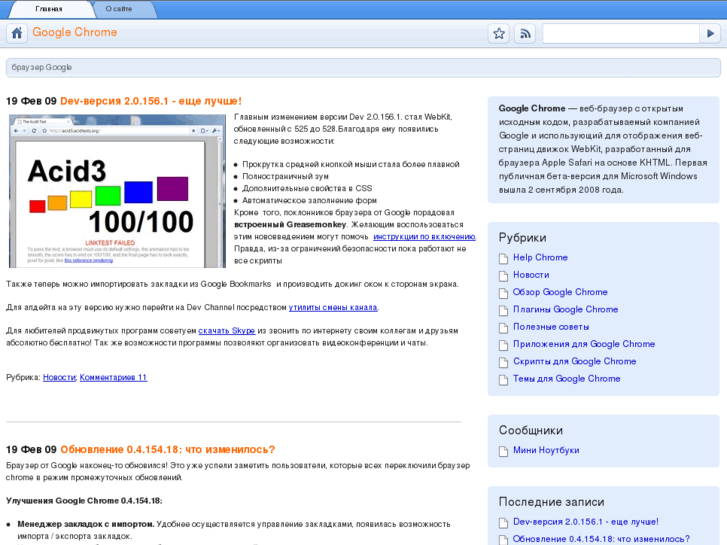
Task: Click document icon beside Приложения для Google Chrome
Action: tap(504, 345)
